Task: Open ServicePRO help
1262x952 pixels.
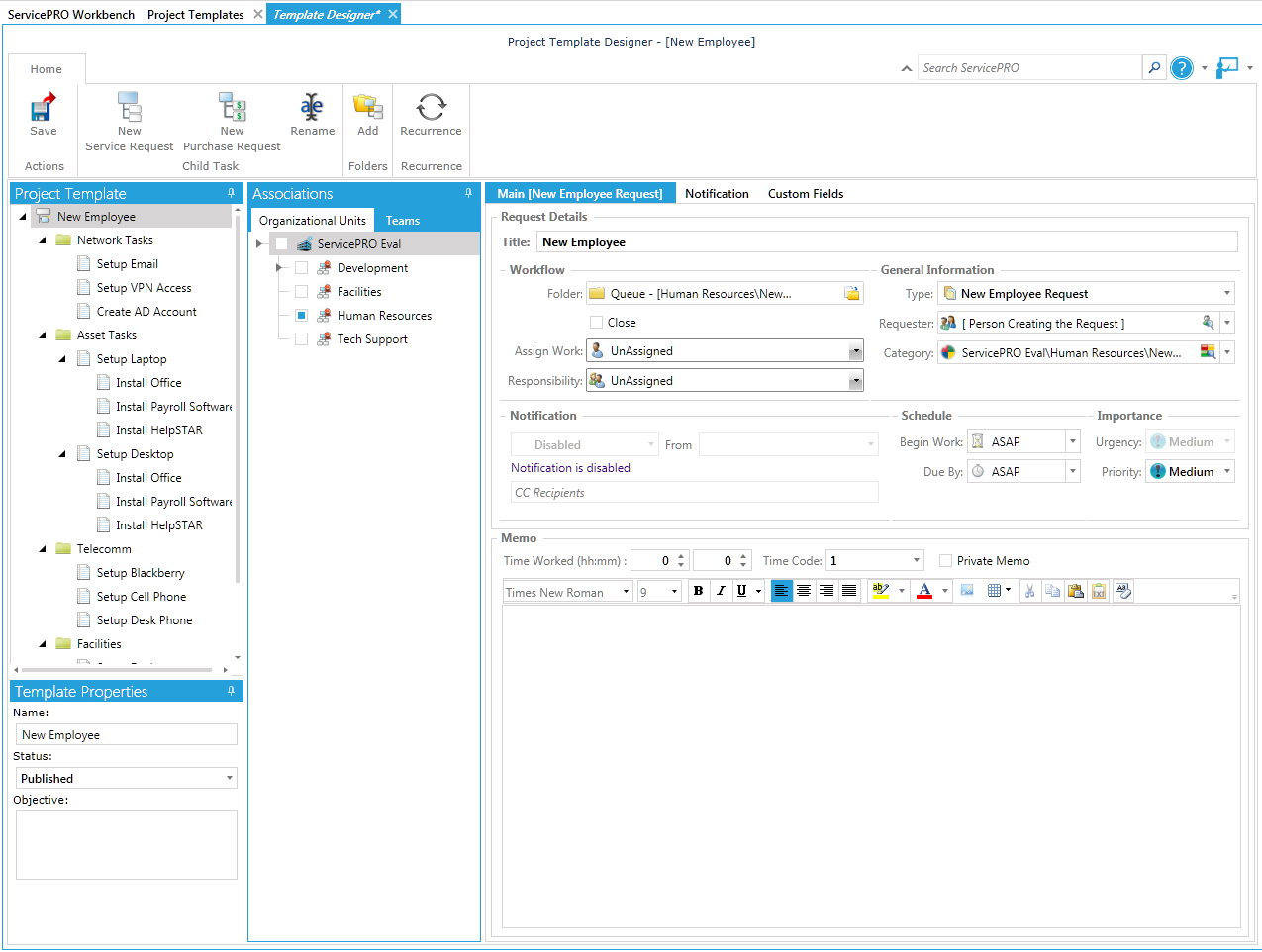Action: [1182, 67]
